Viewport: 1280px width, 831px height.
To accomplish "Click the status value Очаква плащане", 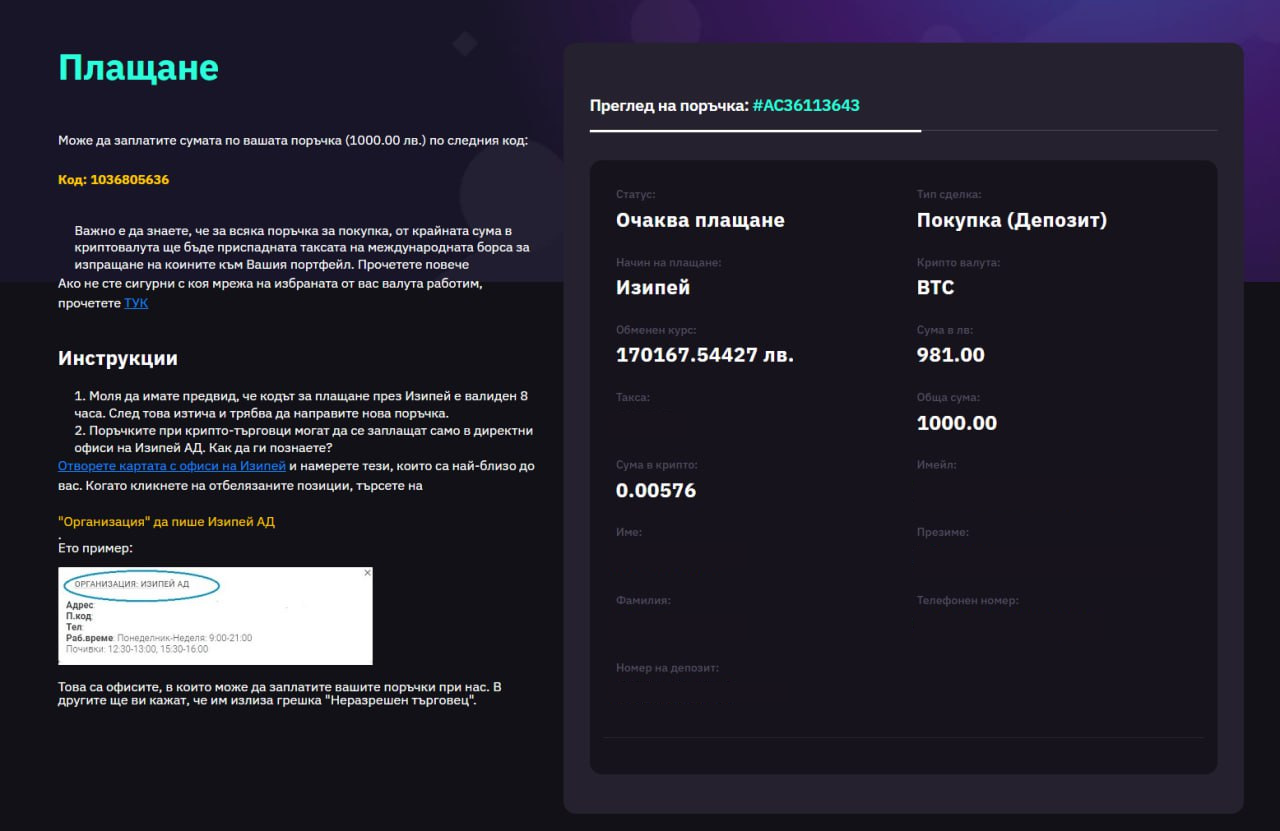I will (x=700, y=220).
